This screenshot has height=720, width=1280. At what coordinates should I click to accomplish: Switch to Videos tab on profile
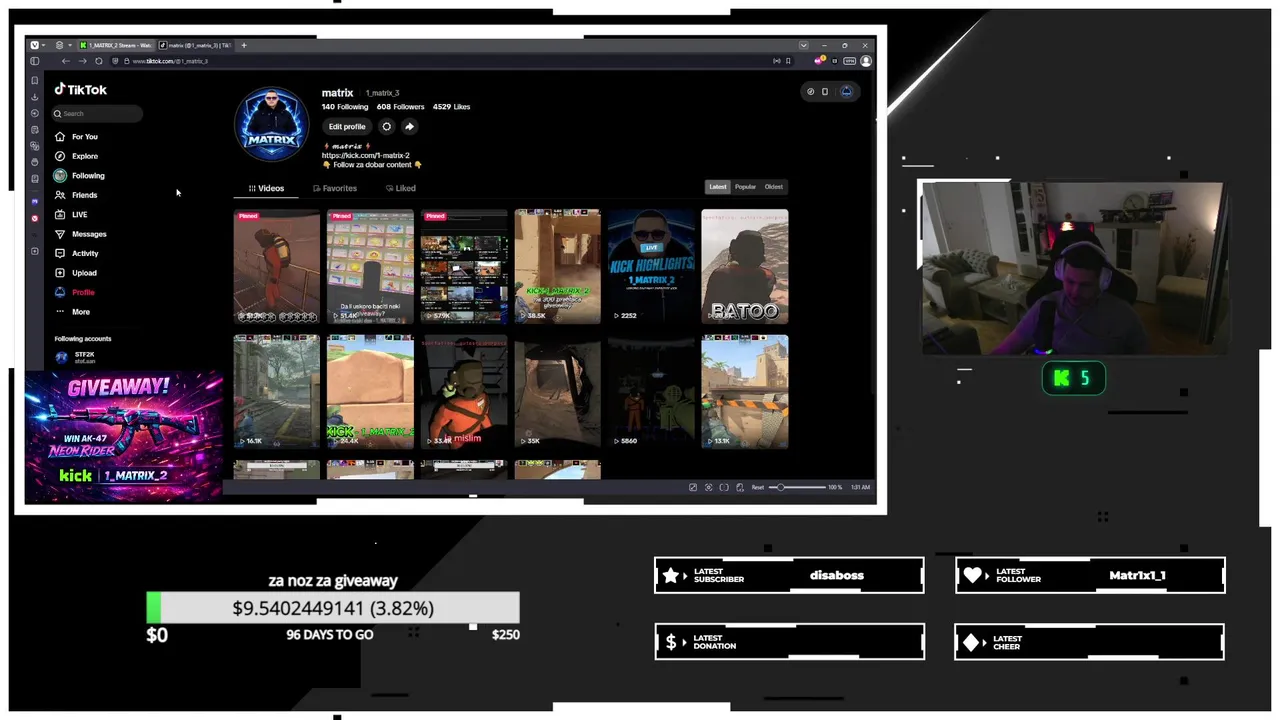point(266,188)
